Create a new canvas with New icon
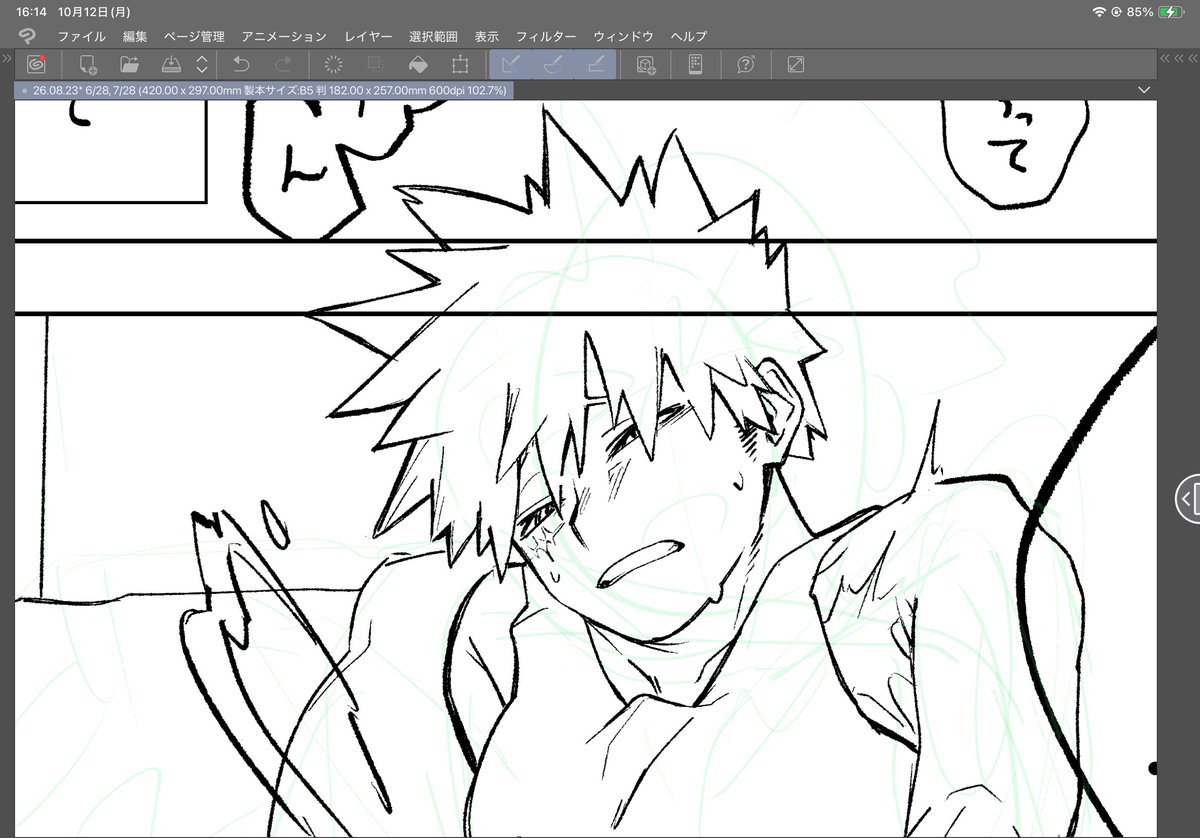This screenshot has width=1200, height=838. click(88, 65)
